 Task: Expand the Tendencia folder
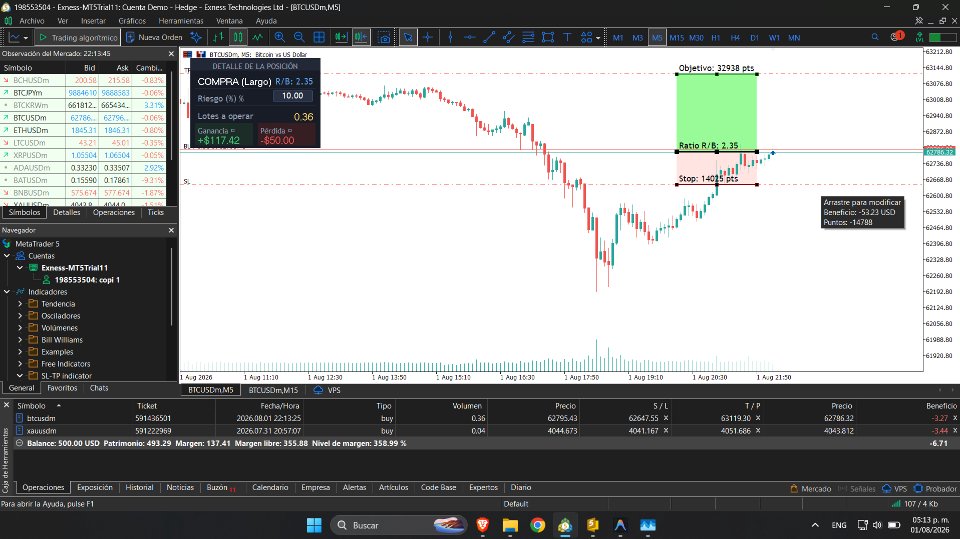(20, 304)
